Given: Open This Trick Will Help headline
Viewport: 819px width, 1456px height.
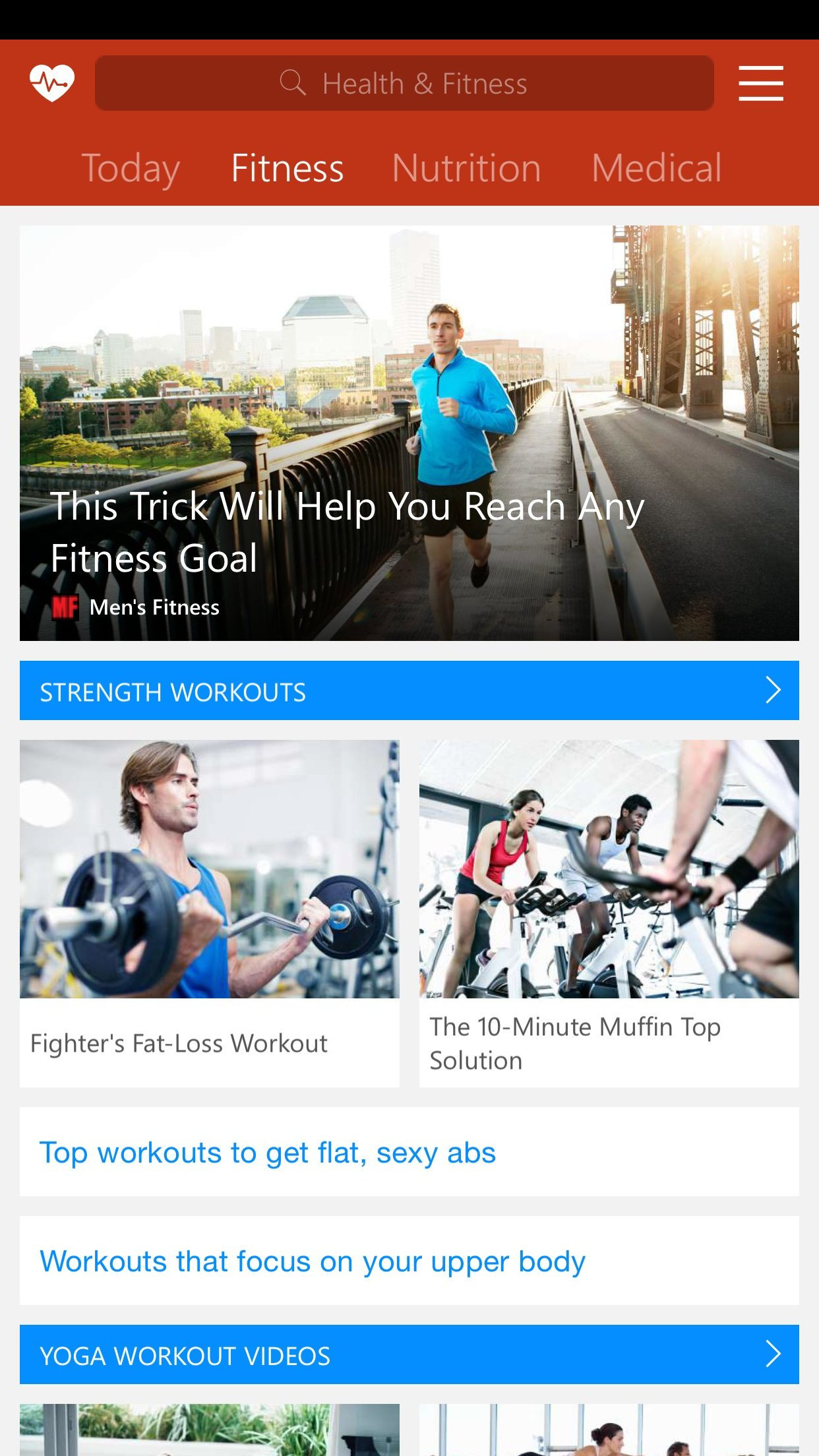Looking at the screenshot, I should [x=348, y=532].
